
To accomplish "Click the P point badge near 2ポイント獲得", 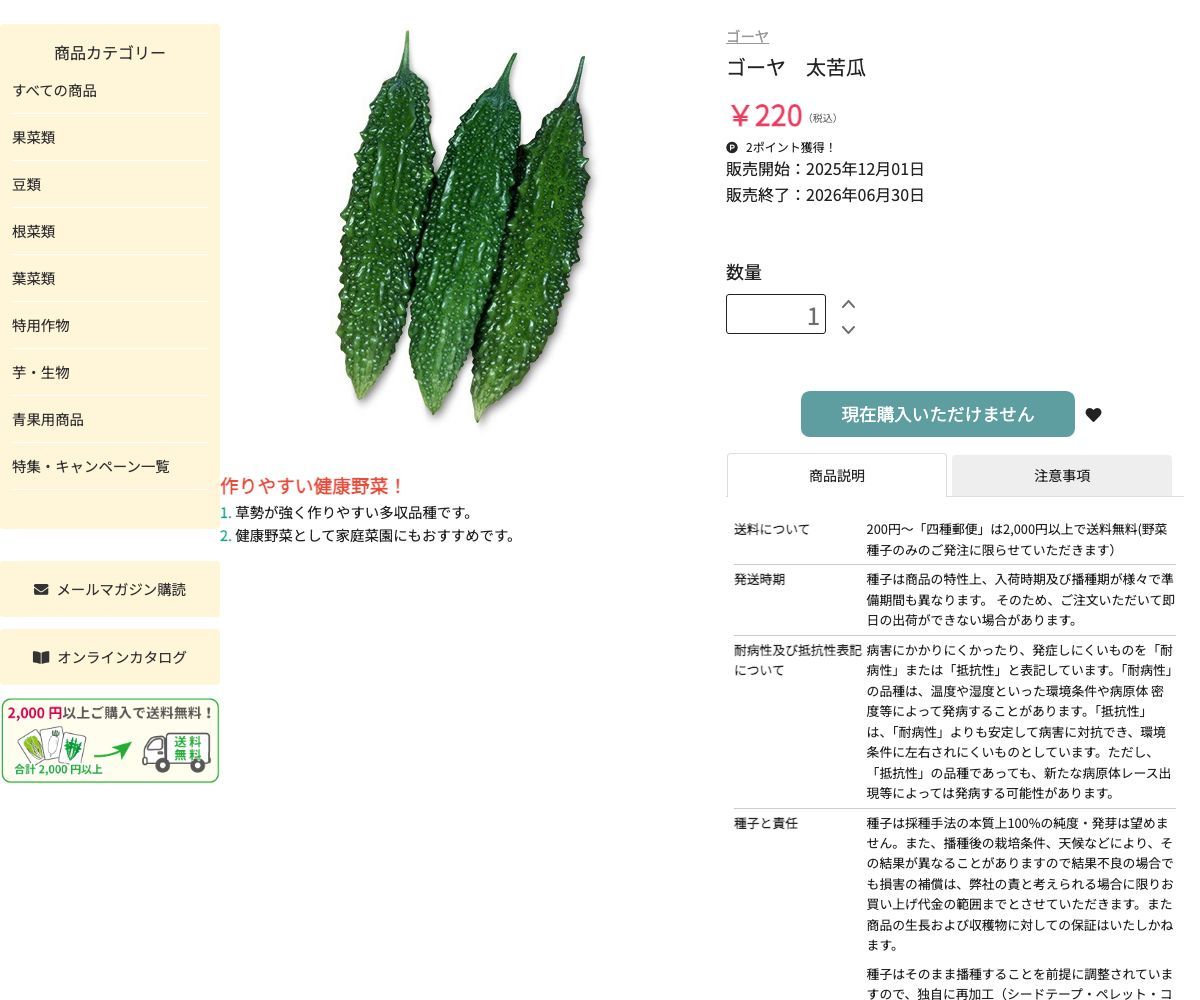I will coord(731,147).
